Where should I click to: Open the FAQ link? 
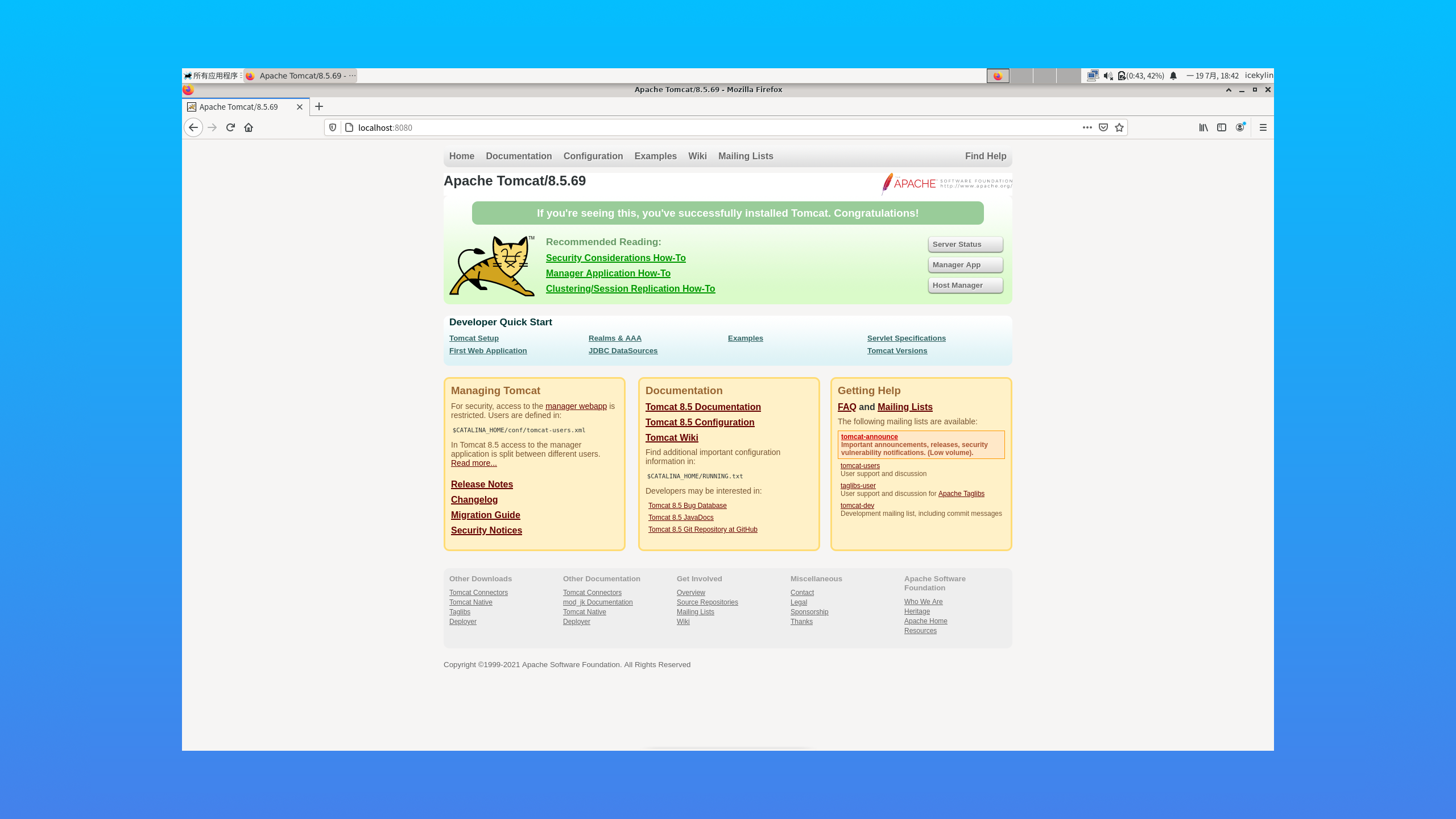[847, 407]
